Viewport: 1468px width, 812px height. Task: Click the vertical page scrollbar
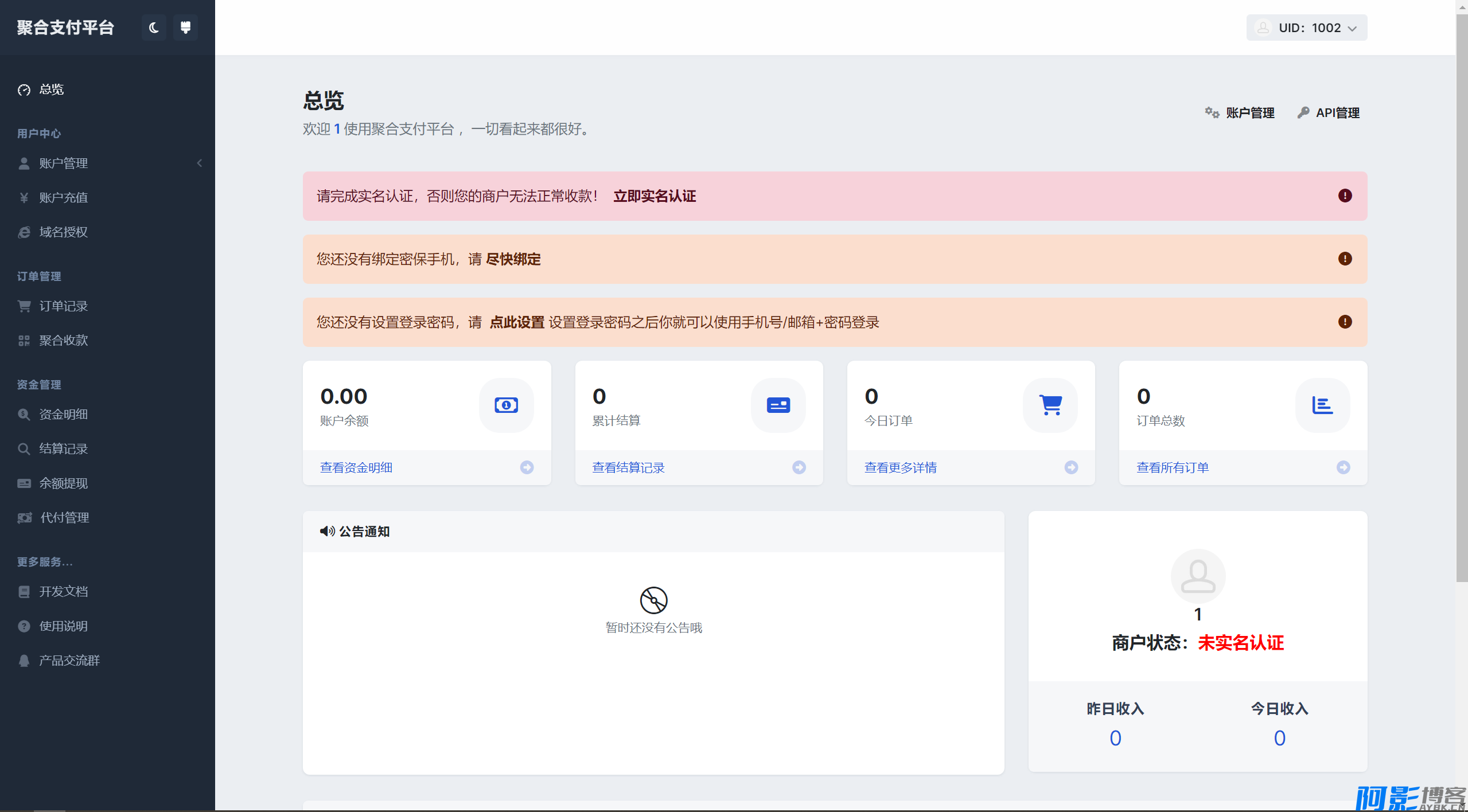1462,298
